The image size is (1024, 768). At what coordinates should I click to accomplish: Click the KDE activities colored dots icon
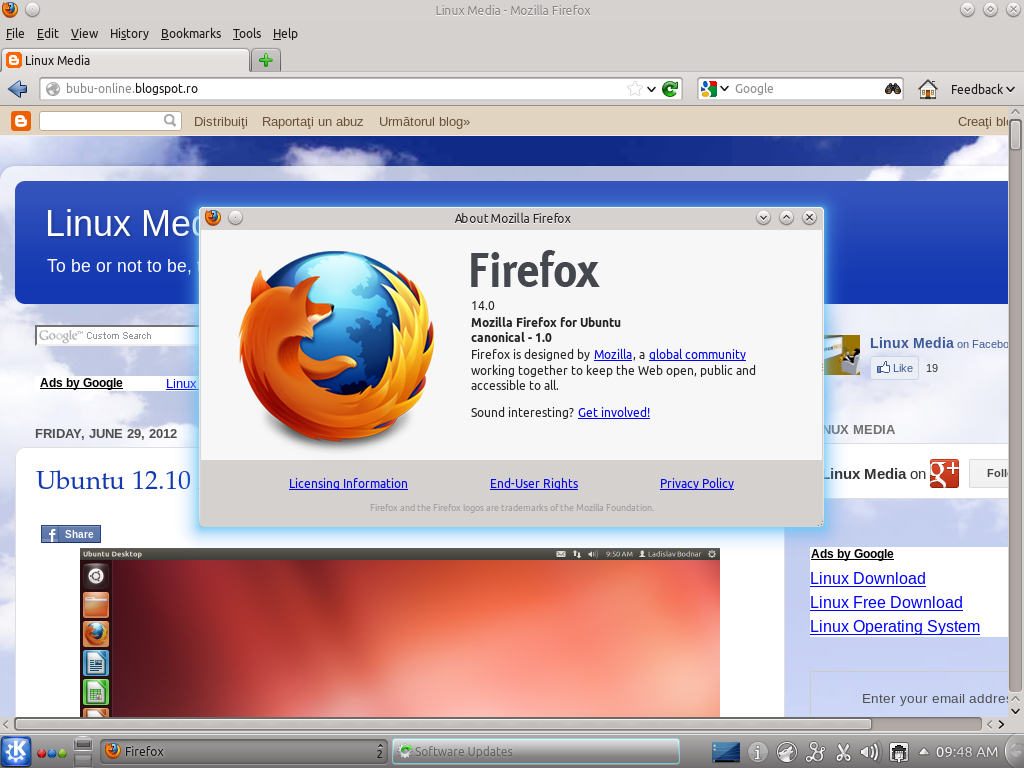coord(52,753)
